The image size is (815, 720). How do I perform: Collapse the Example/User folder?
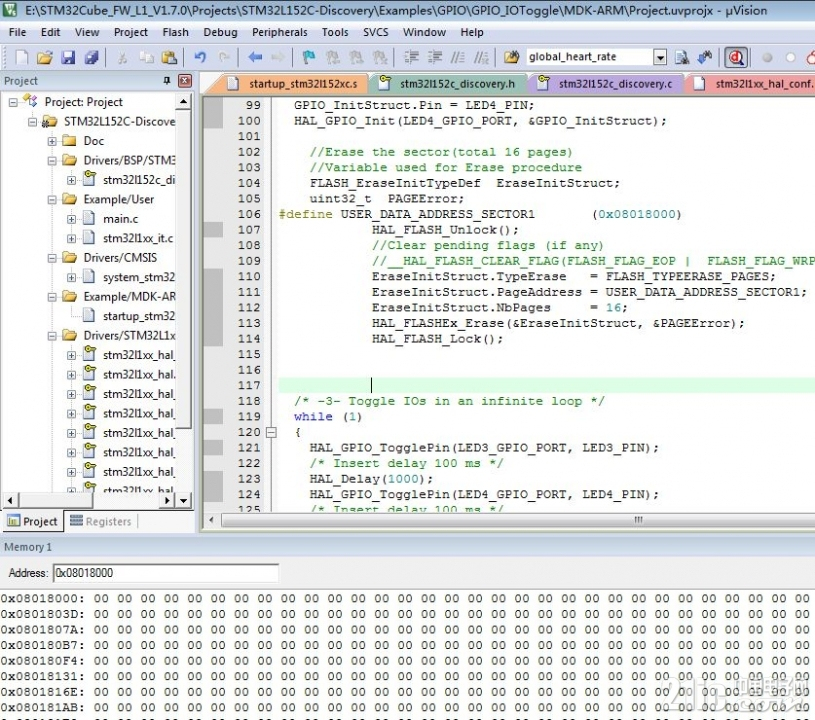[x=52, y=200]
